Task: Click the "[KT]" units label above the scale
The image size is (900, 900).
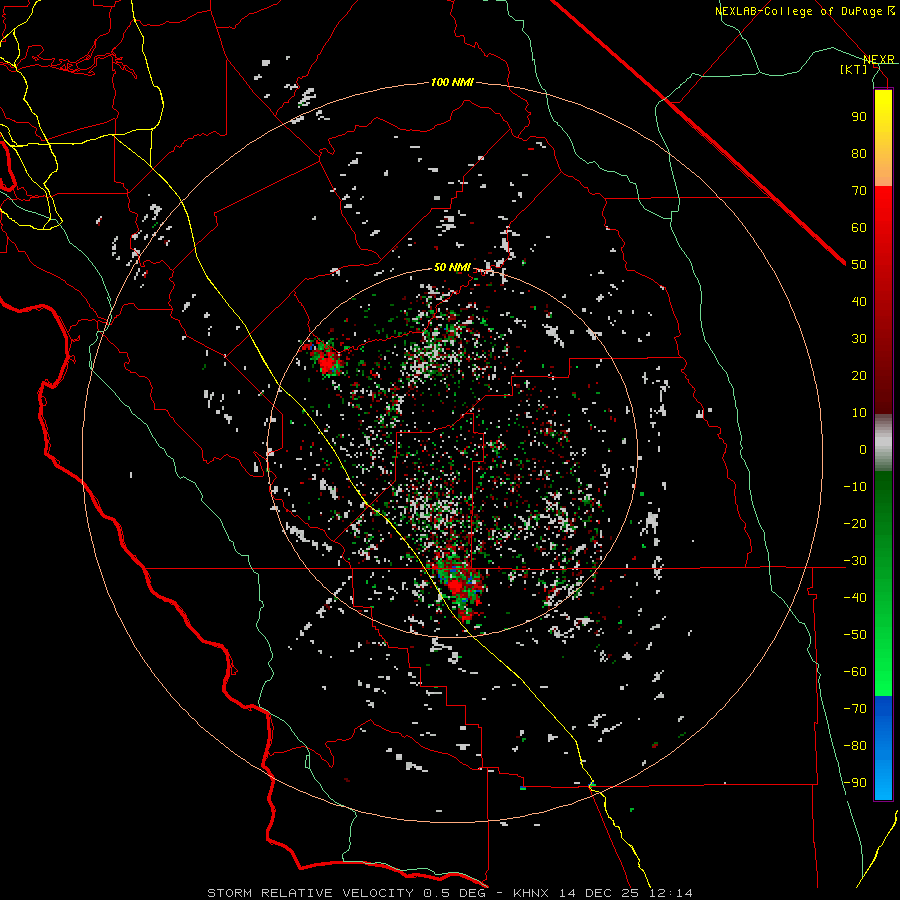Action: [854, 69]
